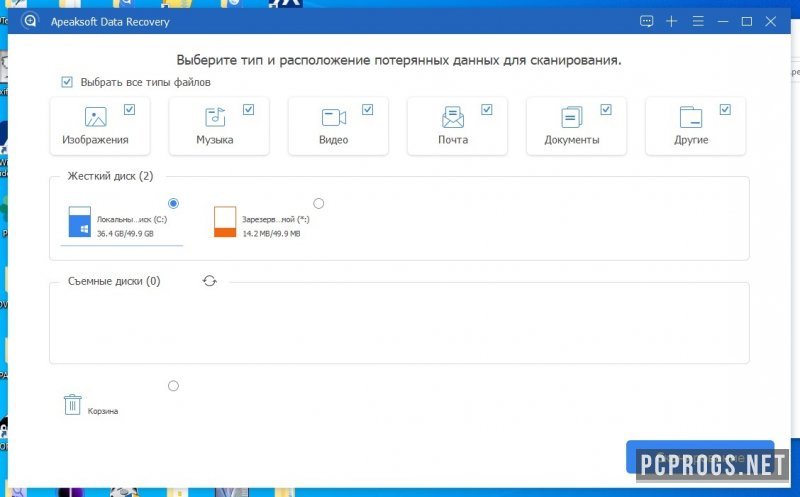Toggle 'Выбрать все типы файлов' checkbox
Viewport: 800px width, 497px height.
(x=67, y=82)
